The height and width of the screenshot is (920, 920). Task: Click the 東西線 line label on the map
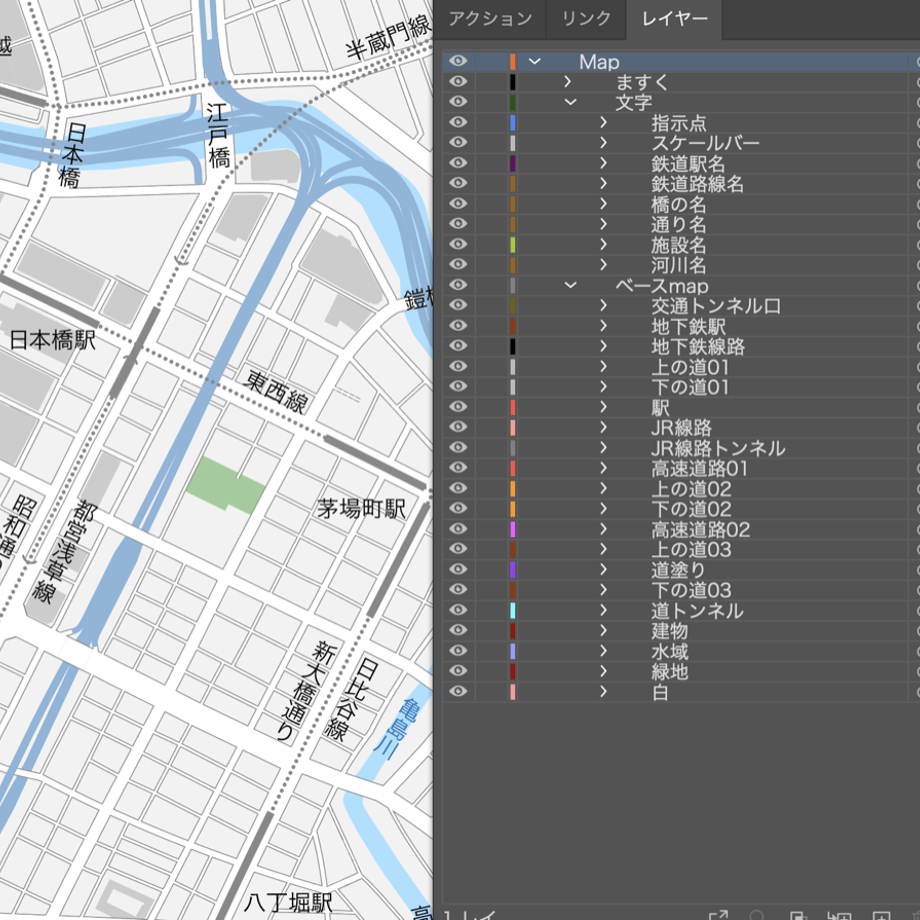276,392
